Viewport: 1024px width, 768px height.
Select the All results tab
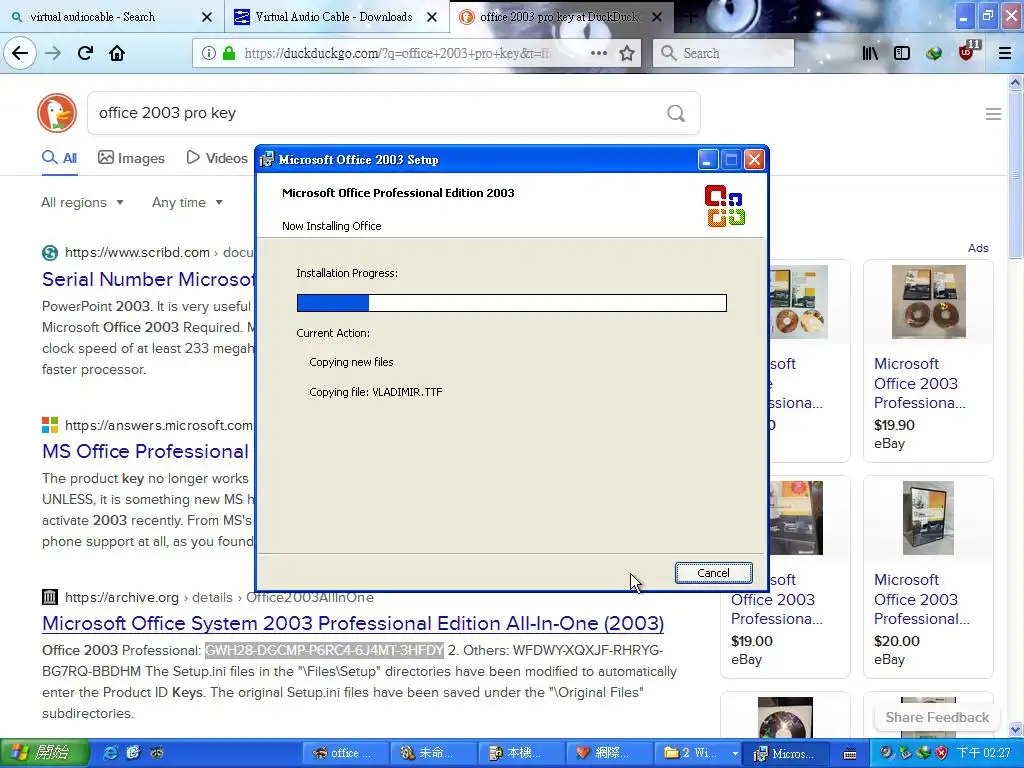pyautogui.click(x=59, y=158)
